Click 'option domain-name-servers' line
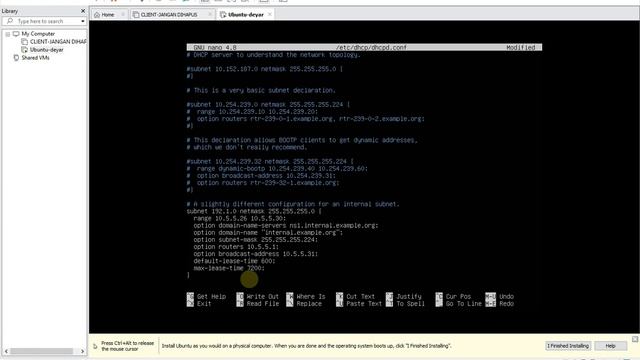 [x=286, y=225]
